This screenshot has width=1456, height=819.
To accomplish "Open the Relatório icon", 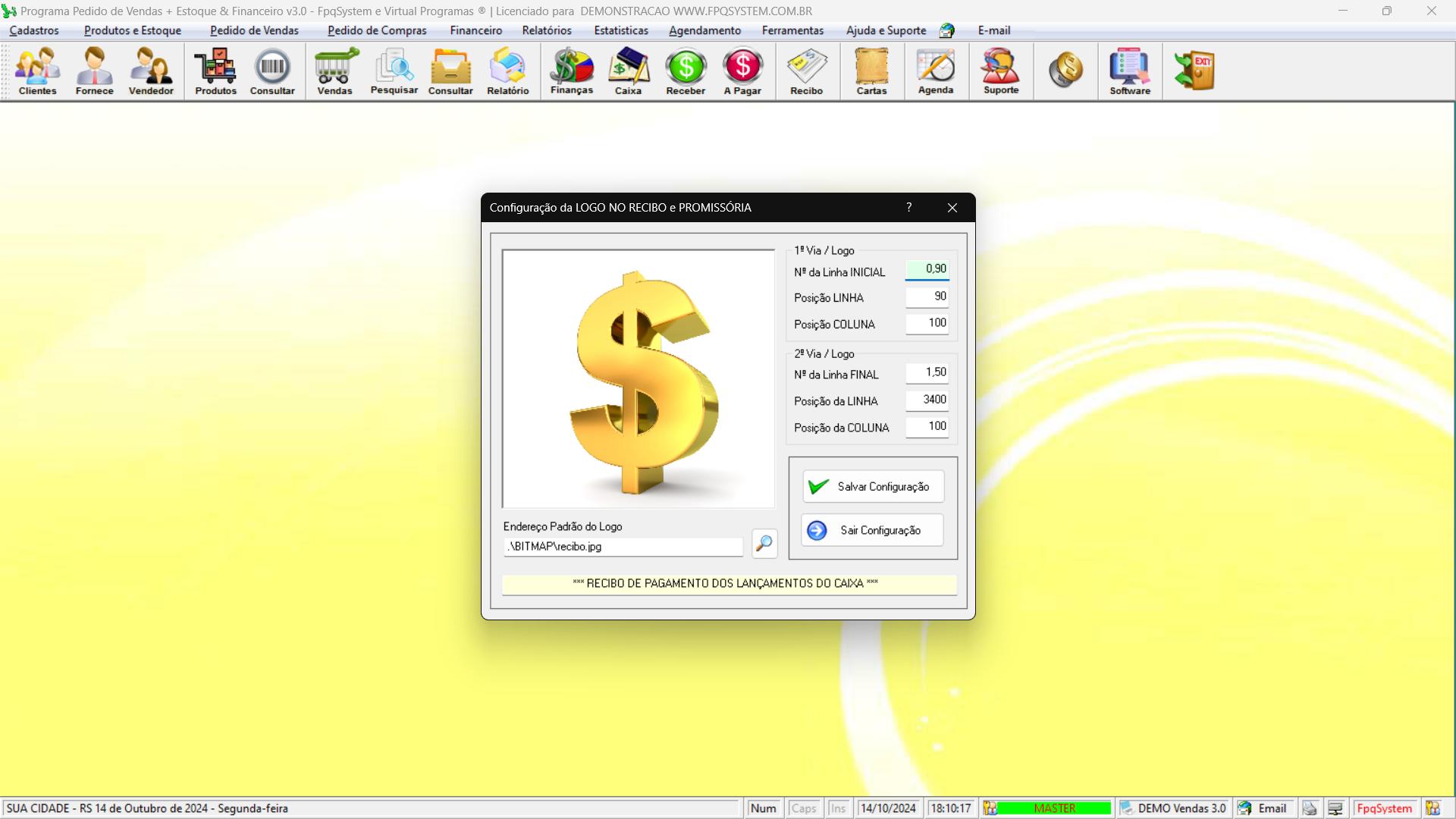I will coord(507,71).
